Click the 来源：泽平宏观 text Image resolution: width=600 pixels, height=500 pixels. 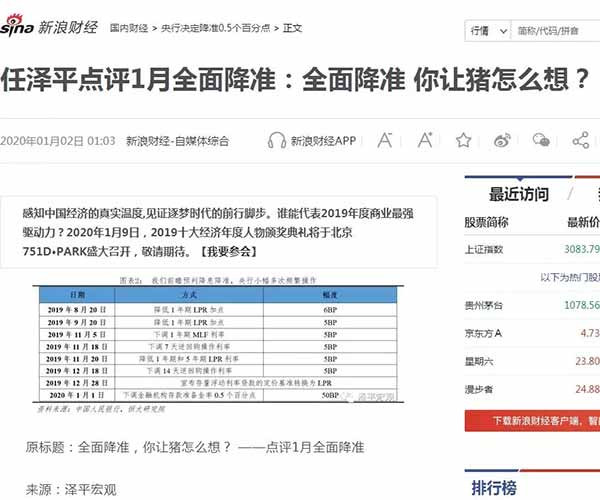tap(71, 489)
